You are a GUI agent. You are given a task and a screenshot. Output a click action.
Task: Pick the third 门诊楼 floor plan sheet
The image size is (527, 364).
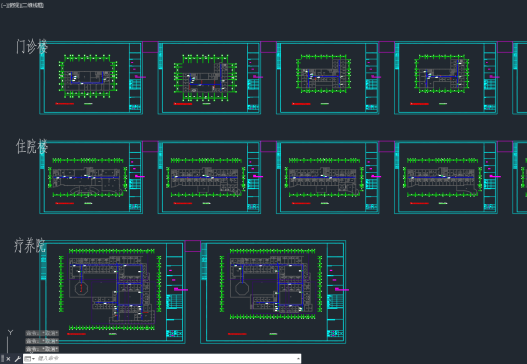point(328,78)
